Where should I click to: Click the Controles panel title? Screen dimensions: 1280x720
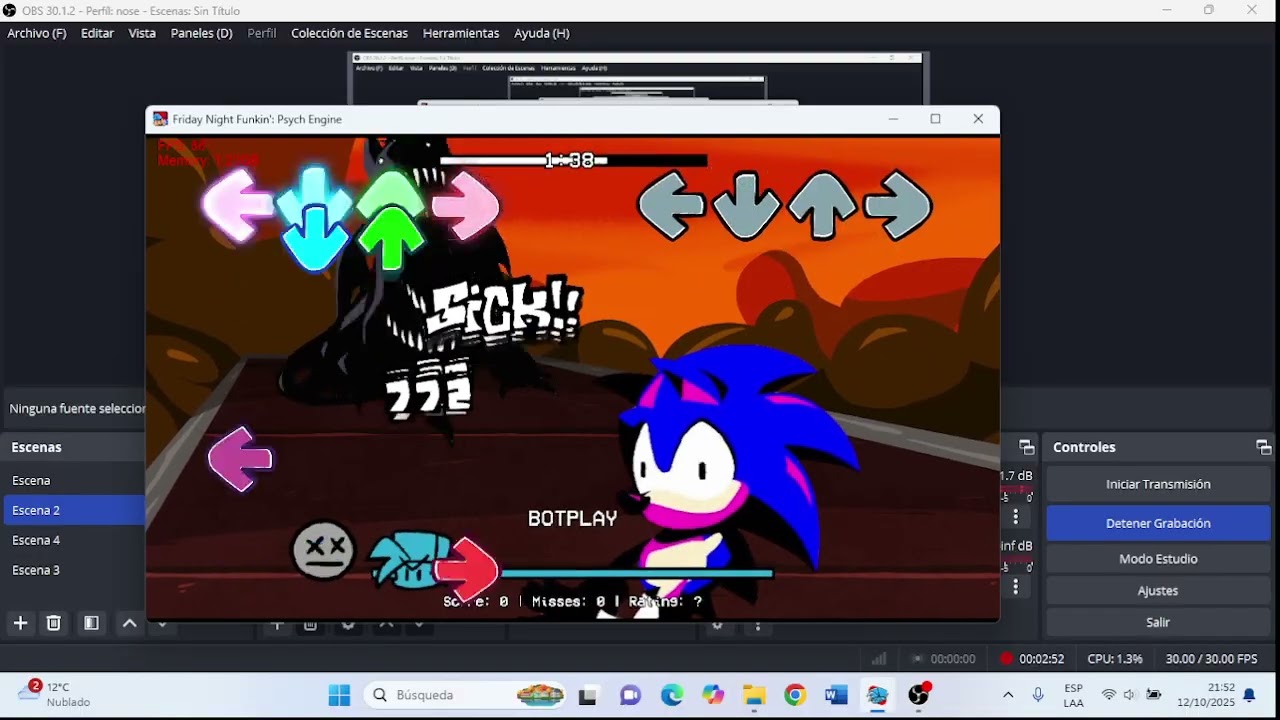point(1084,447)
